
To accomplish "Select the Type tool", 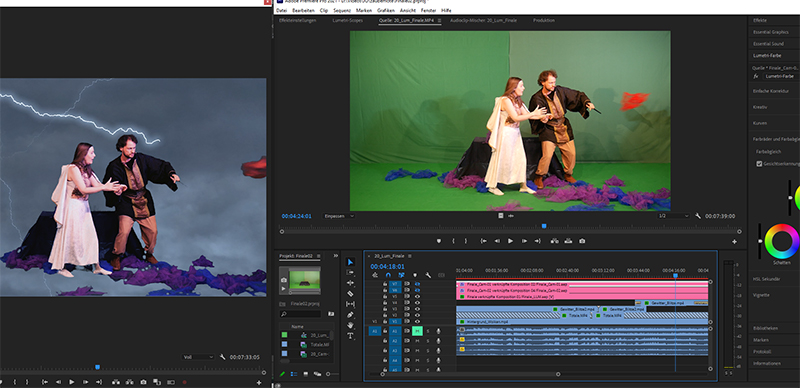I will tap(351, 336).
